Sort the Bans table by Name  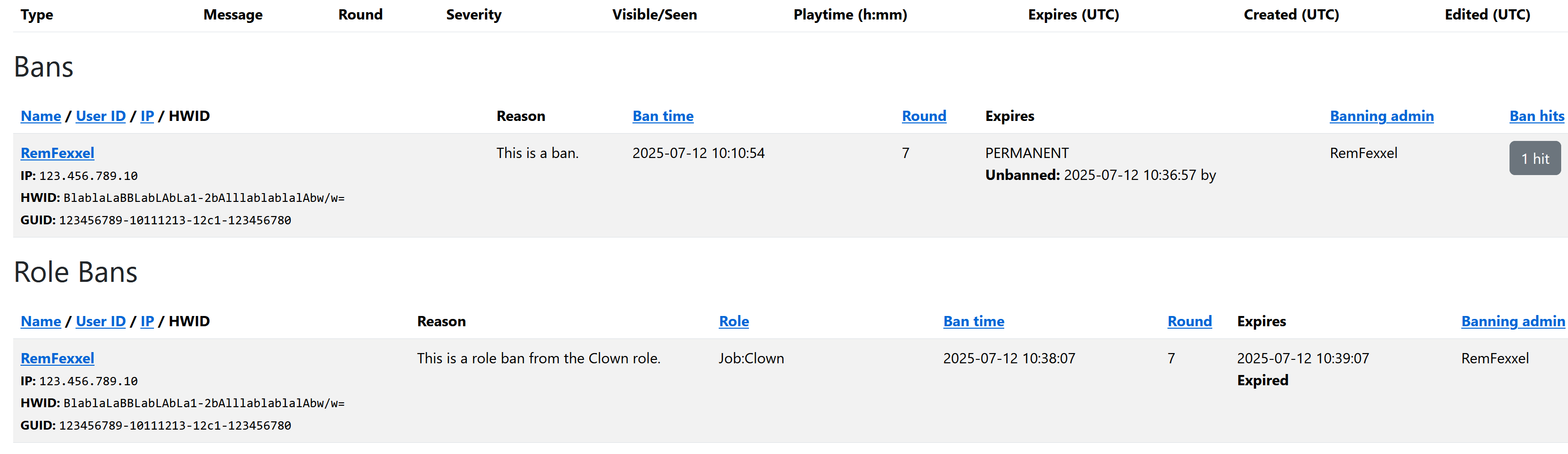(x=41, y=116)
